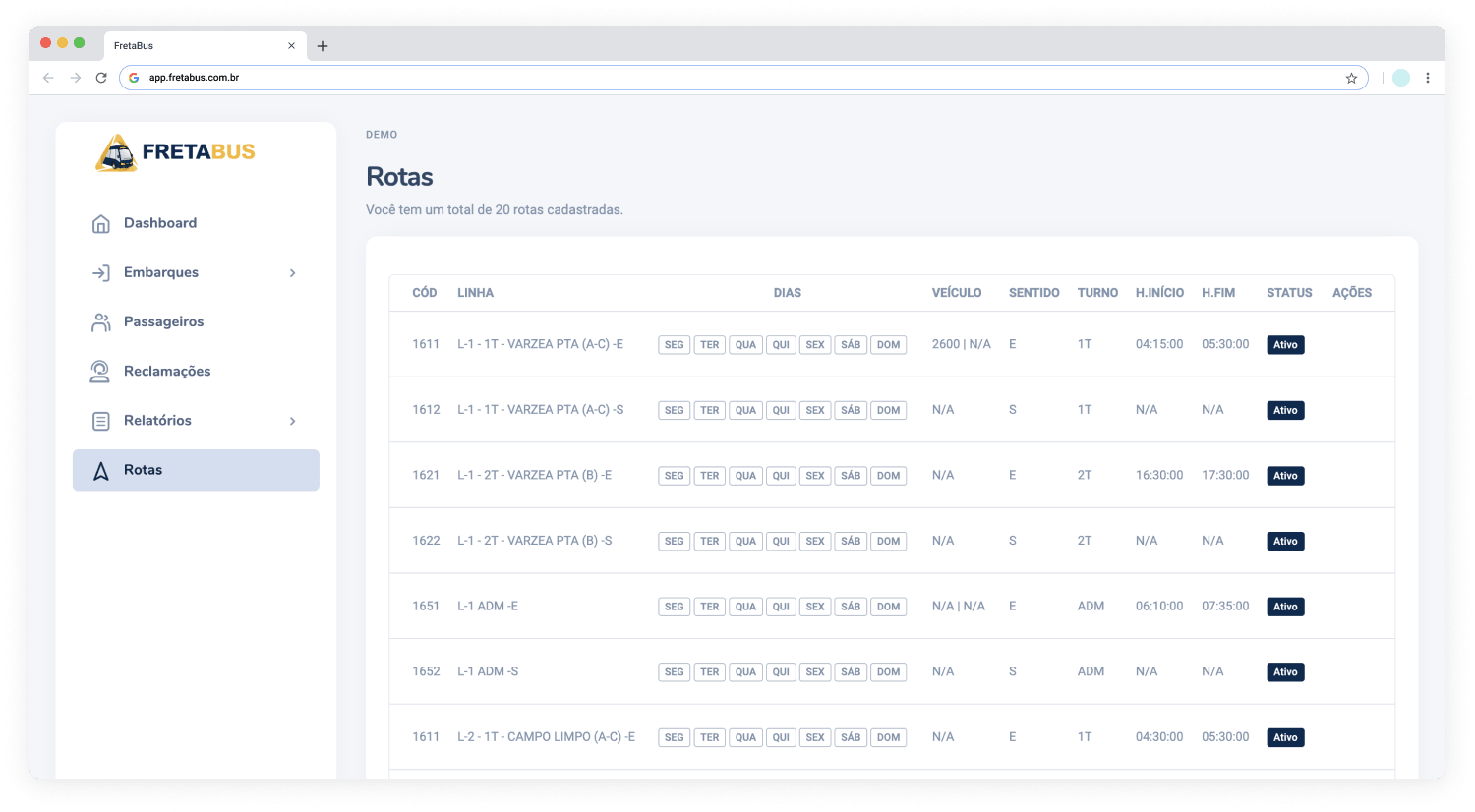
Task: Bookmark this page with the star icon
Action: pos(1351,78)
